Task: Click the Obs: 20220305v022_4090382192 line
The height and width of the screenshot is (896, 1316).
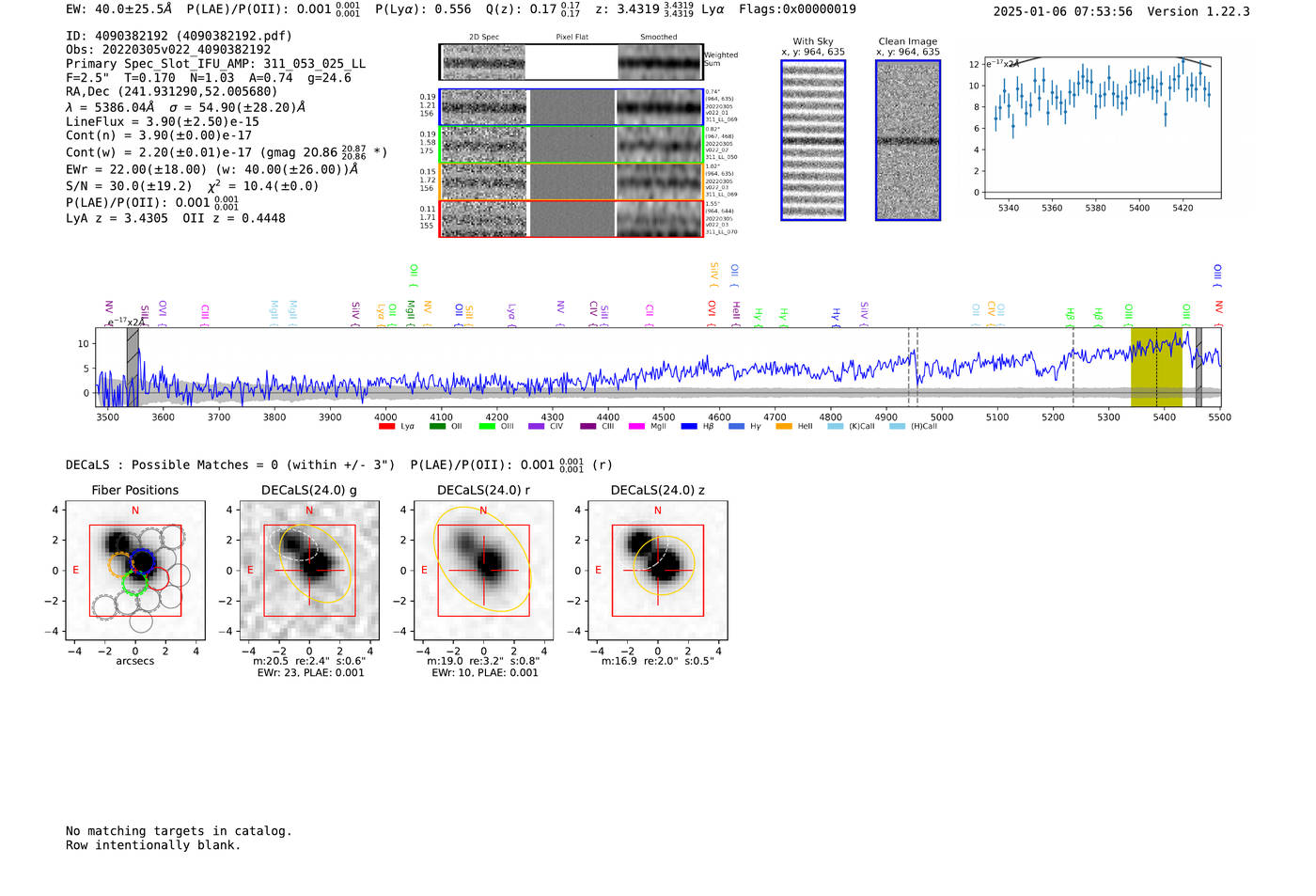Action: tap(168, 50)
